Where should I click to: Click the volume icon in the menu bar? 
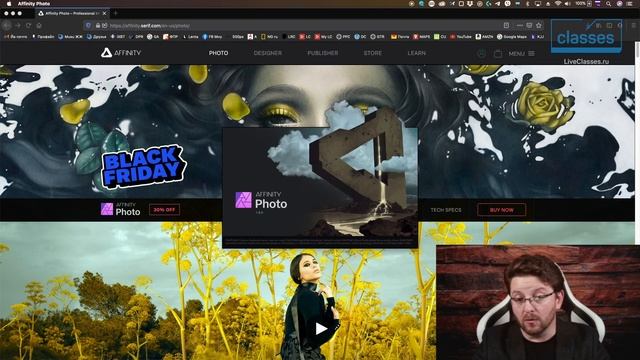pyautogui.click(x=567, y=4)
